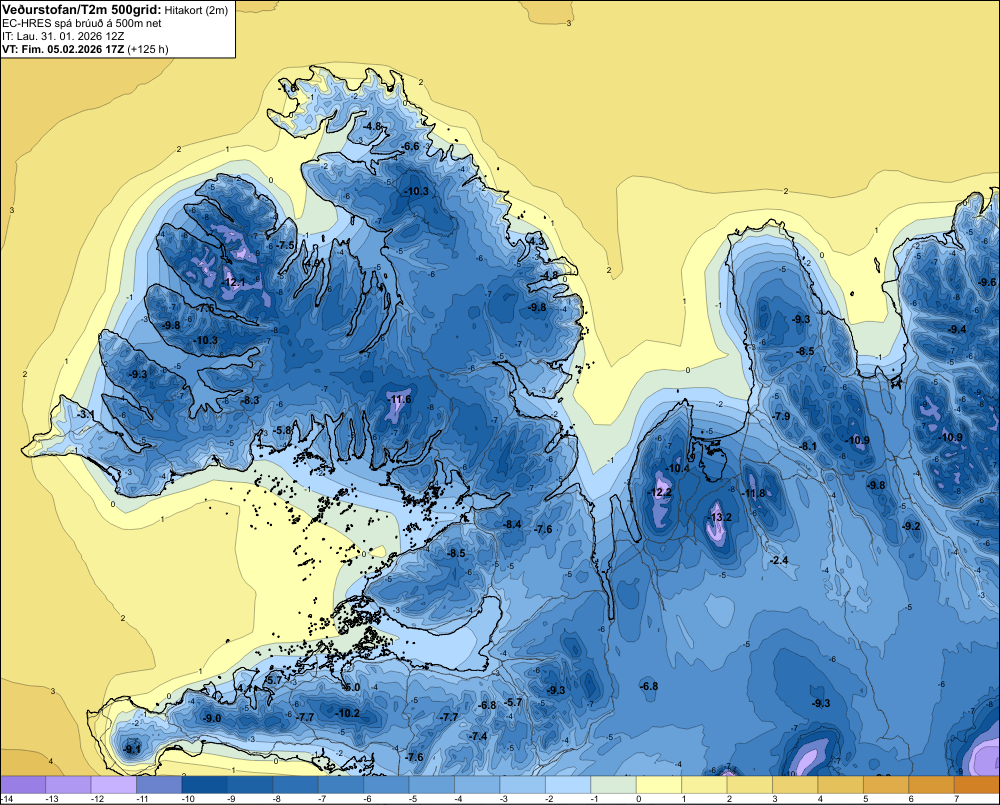This screenshot has width=1000, height=805.
Task: Click the -11.6 temperature value on map
Action: click(399, 400)
